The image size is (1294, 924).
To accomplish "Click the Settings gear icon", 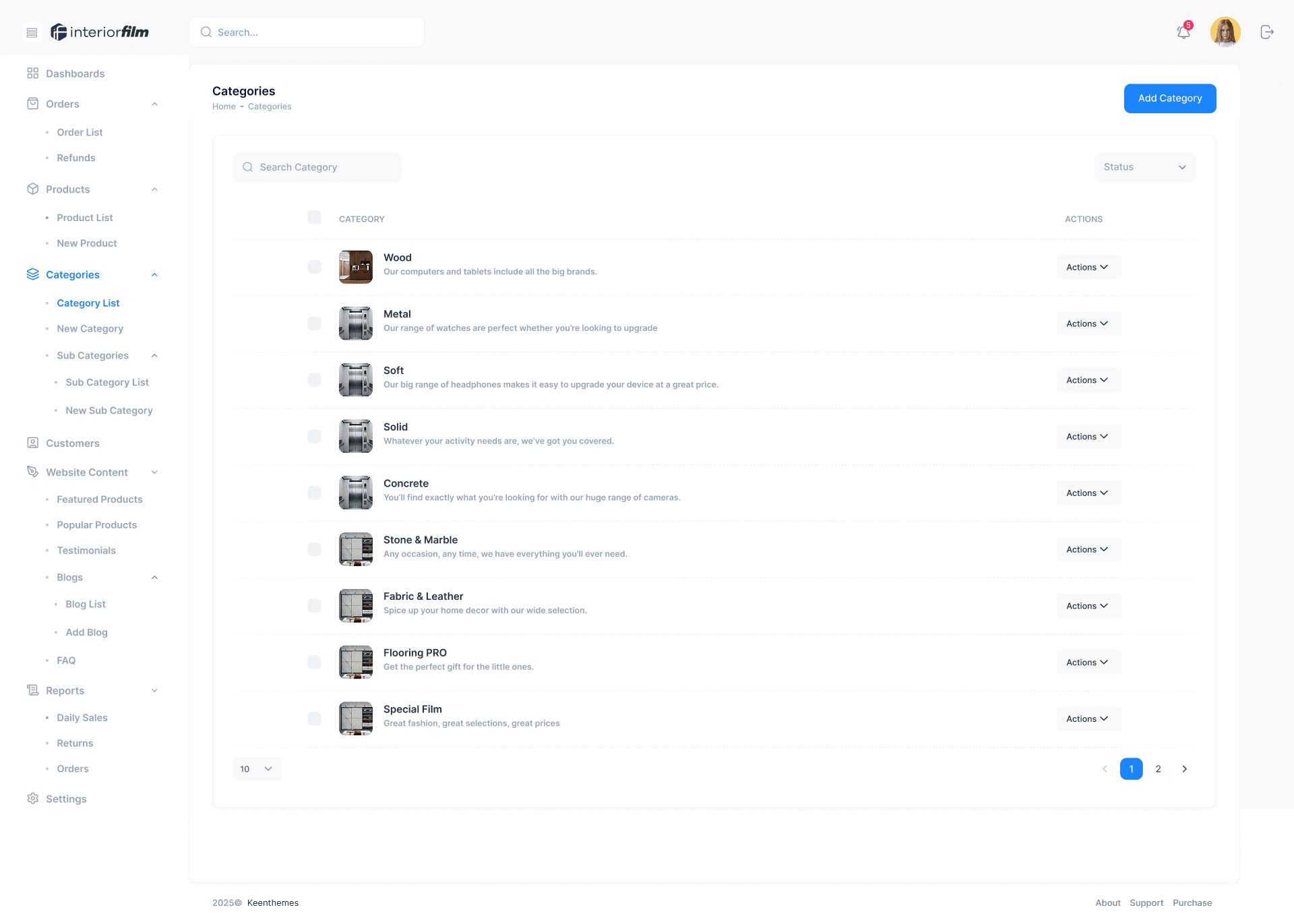I will point(32,798).
